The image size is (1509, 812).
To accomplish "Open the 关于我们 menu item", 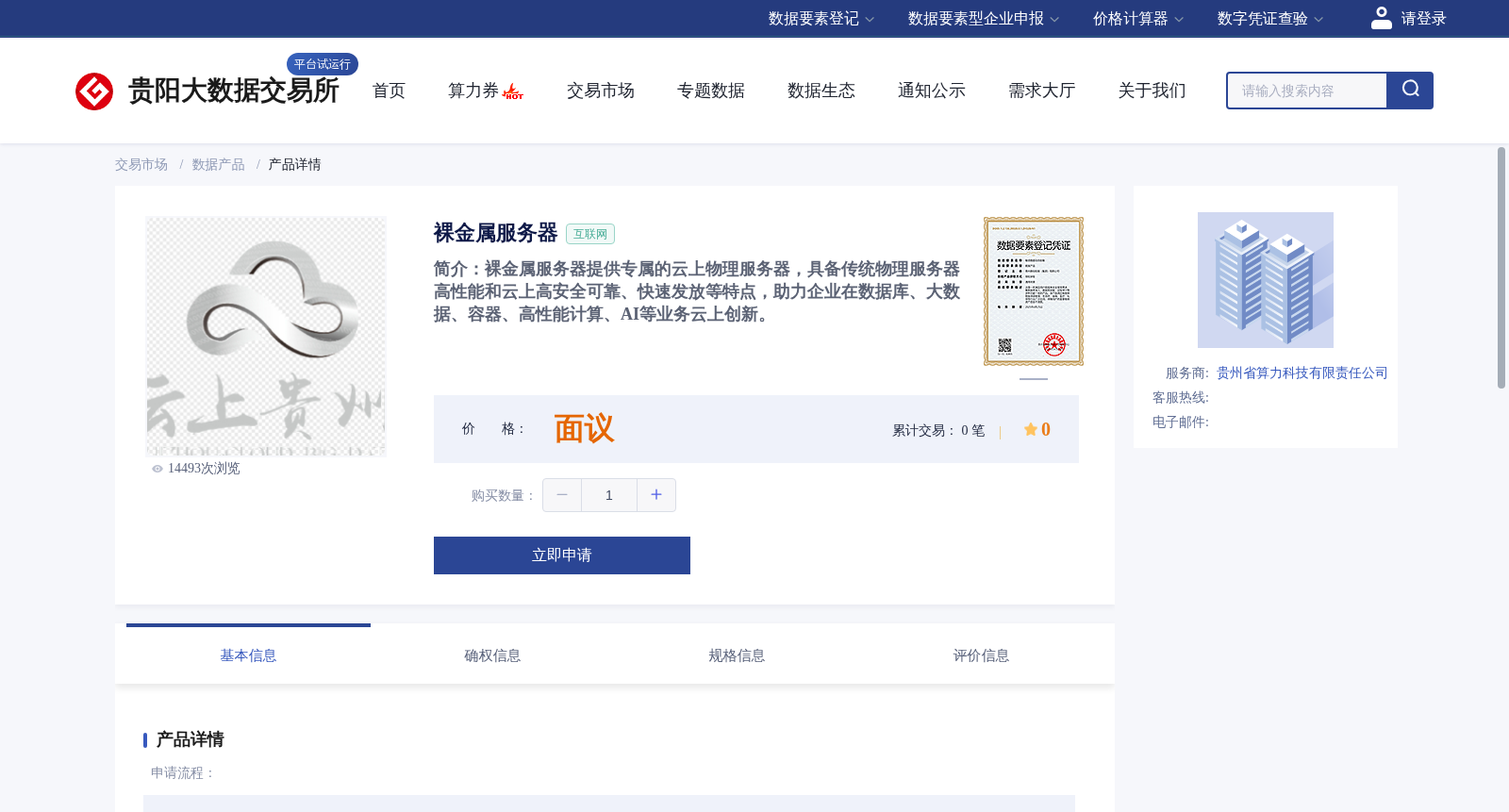I will [x=1152, y=91].
